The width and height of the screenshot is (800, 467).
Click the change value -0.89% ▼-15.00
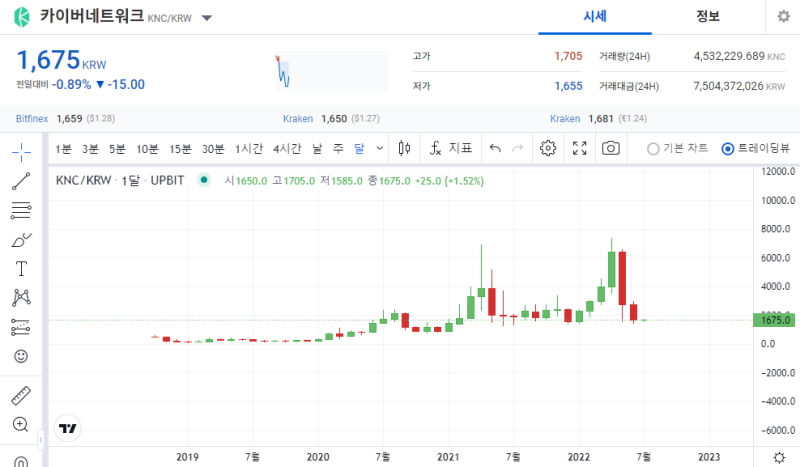(x=98, y=84)
